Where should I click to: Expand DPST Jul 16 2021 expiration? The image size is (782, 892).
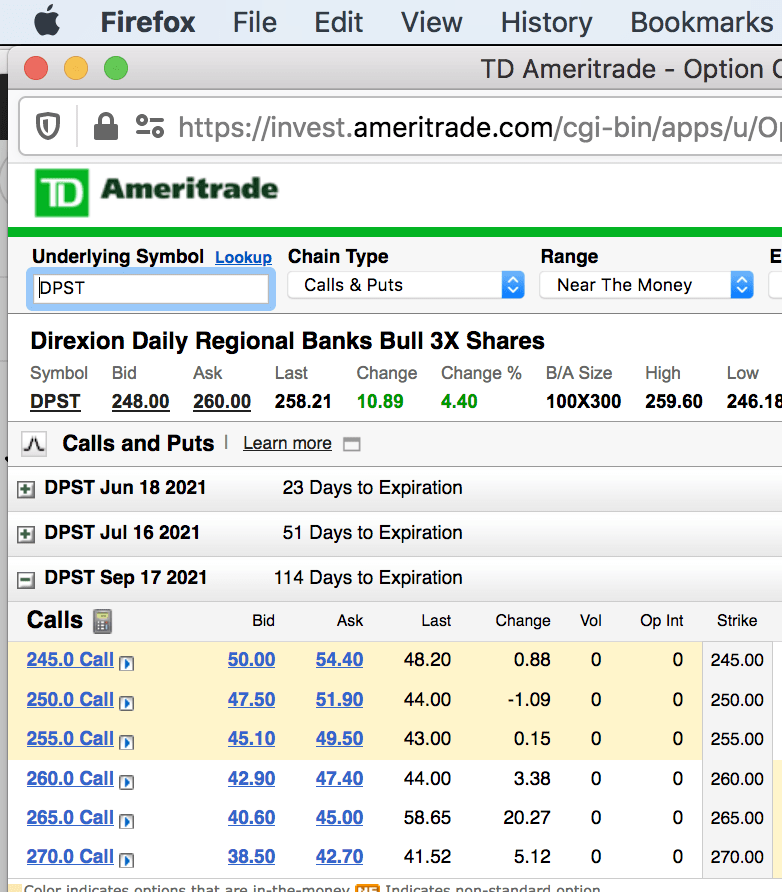coord(26,534)
